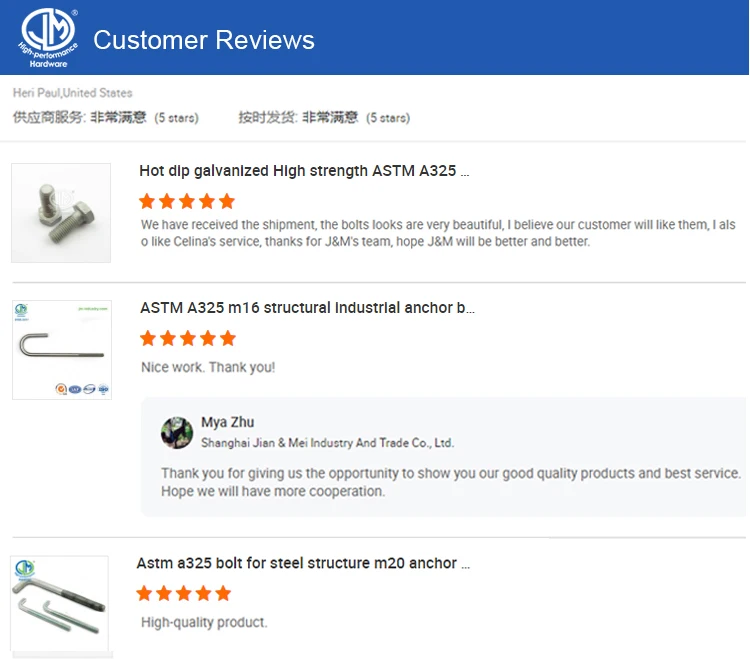
Task: Open 'ASTM A325 m16 structural industrial anchor' product
Action: tap(307, 308)
